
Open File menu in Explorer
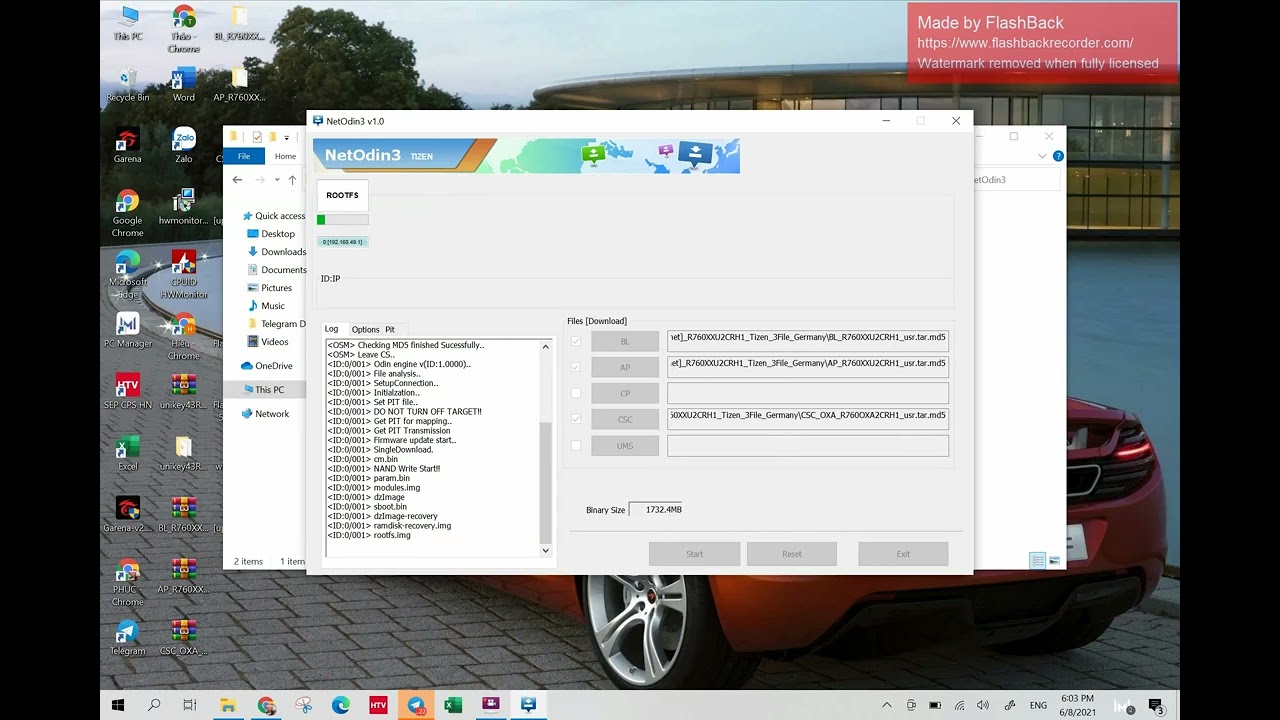(x=244, y=156)
